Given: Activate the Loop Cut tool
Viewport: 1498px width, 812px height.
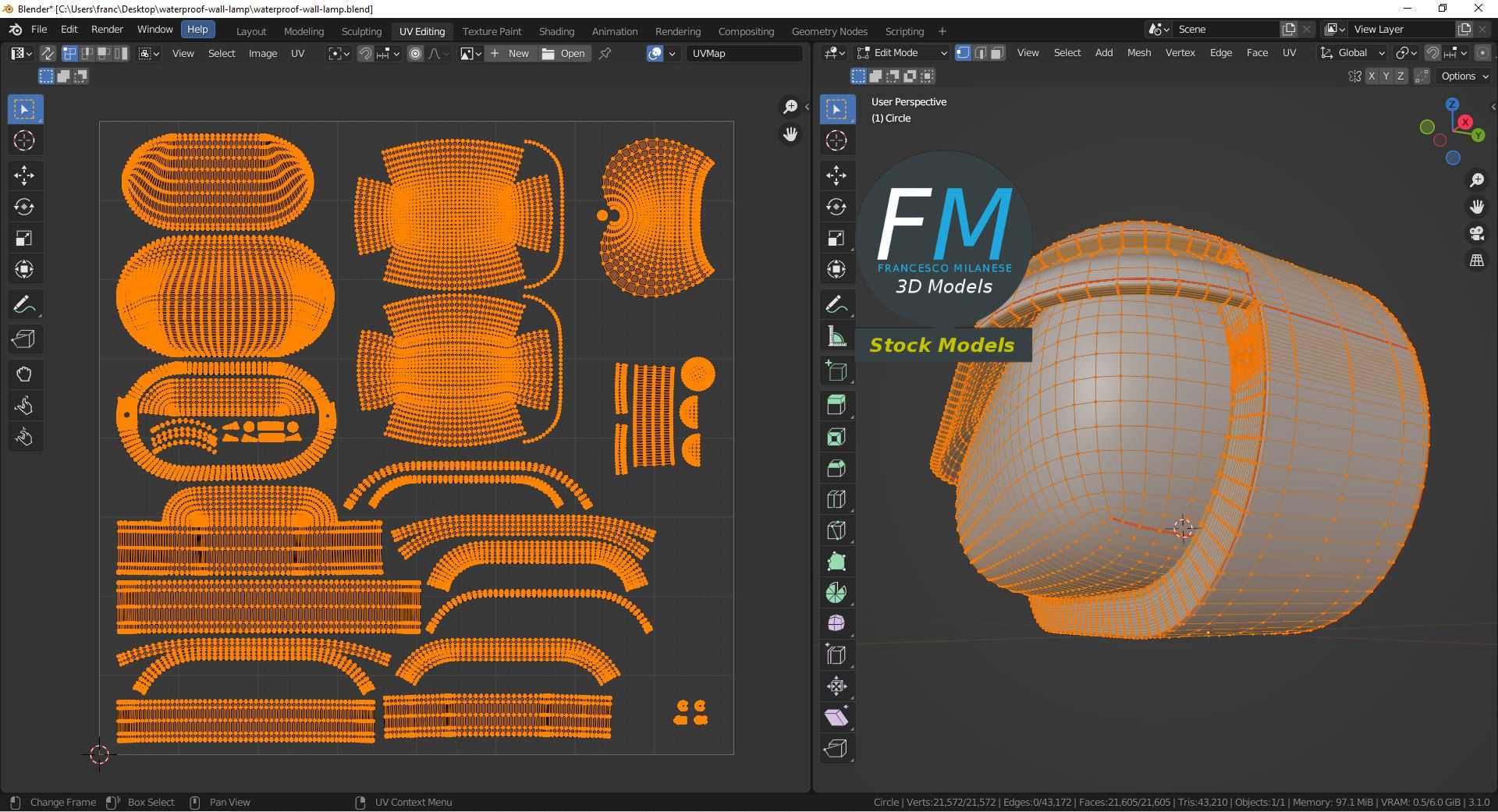Looking at the screenshot, I should [836, 499].
